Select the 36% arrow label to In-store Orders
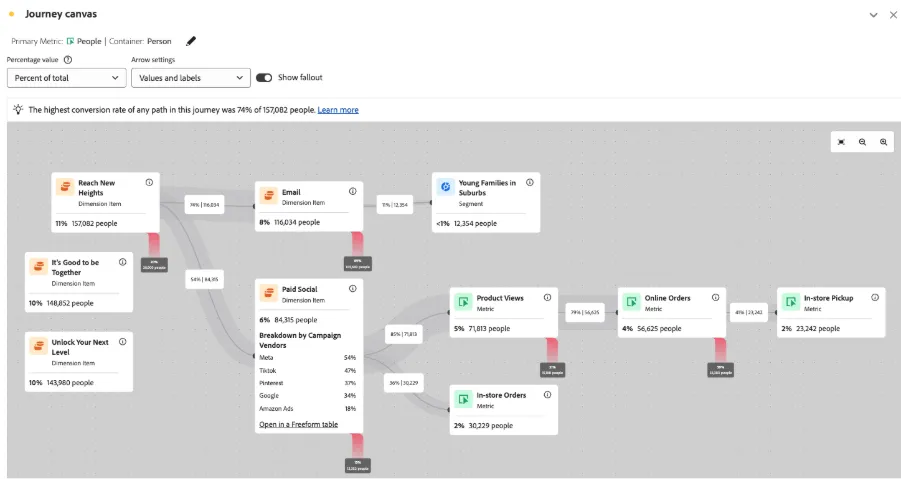This screenshot has width=901, height=480. click(404, 383)
